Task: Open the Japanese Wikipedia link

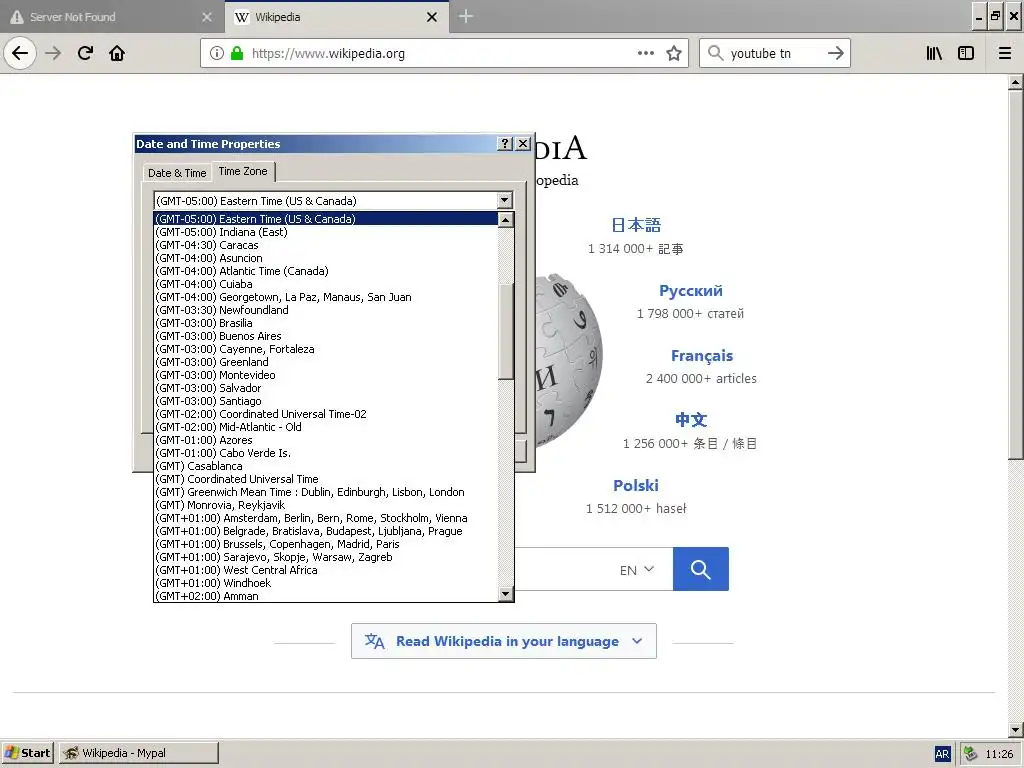Action: click(x=636, y=225)
